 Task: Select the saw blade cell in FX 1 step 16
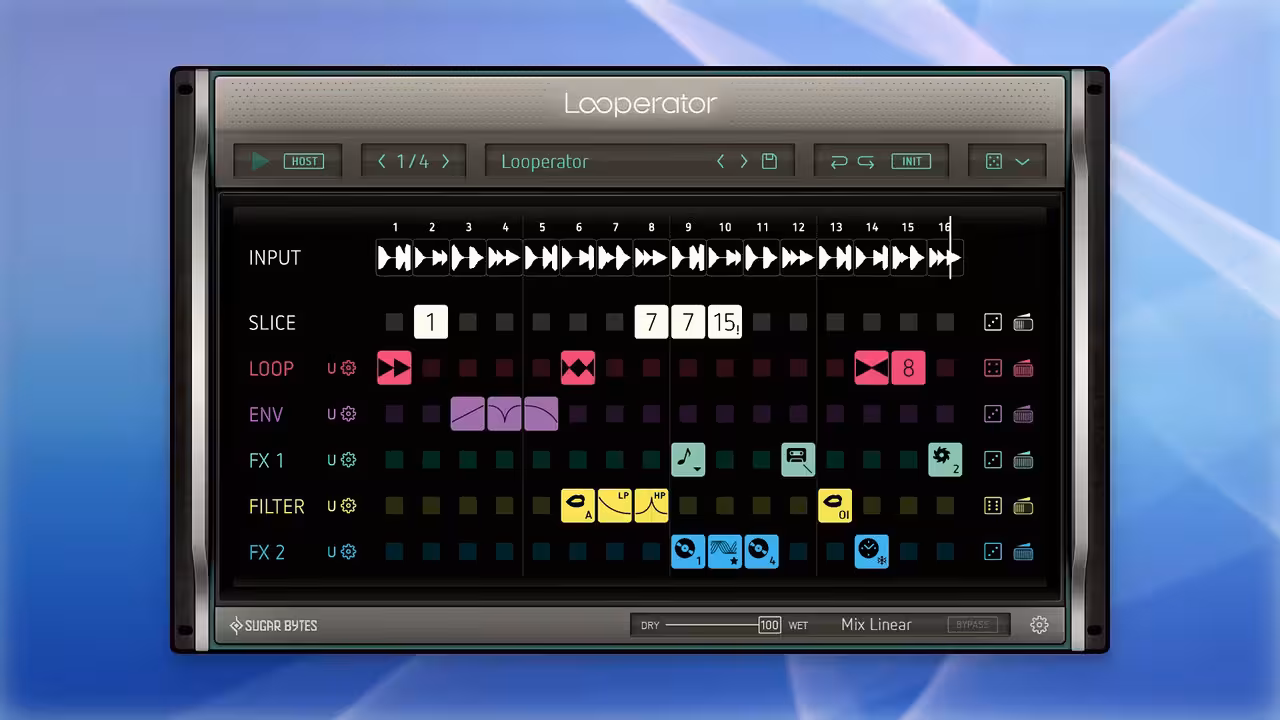click(x=945, y=460)
